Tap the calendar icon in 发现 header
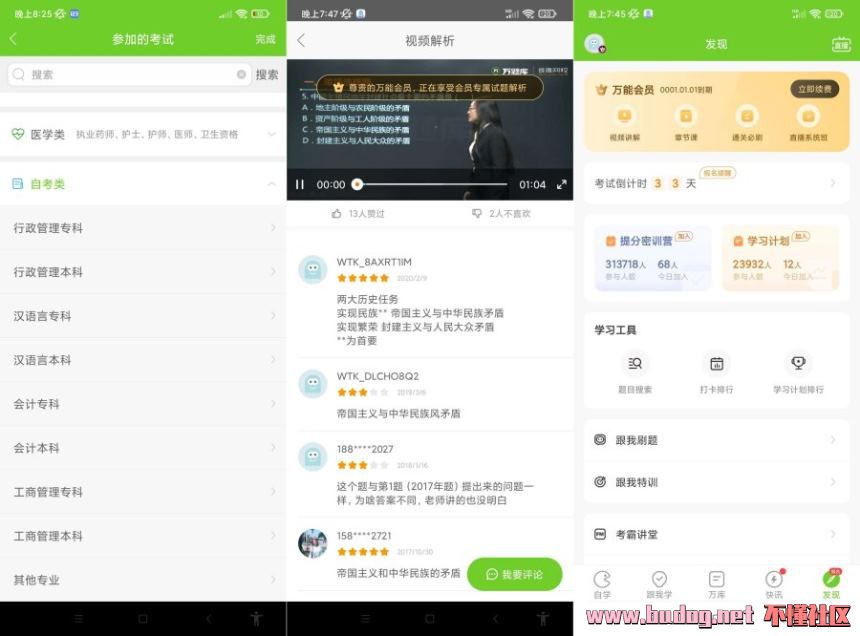860x636 pixels. pyautogui.click(x=840, y=44)
